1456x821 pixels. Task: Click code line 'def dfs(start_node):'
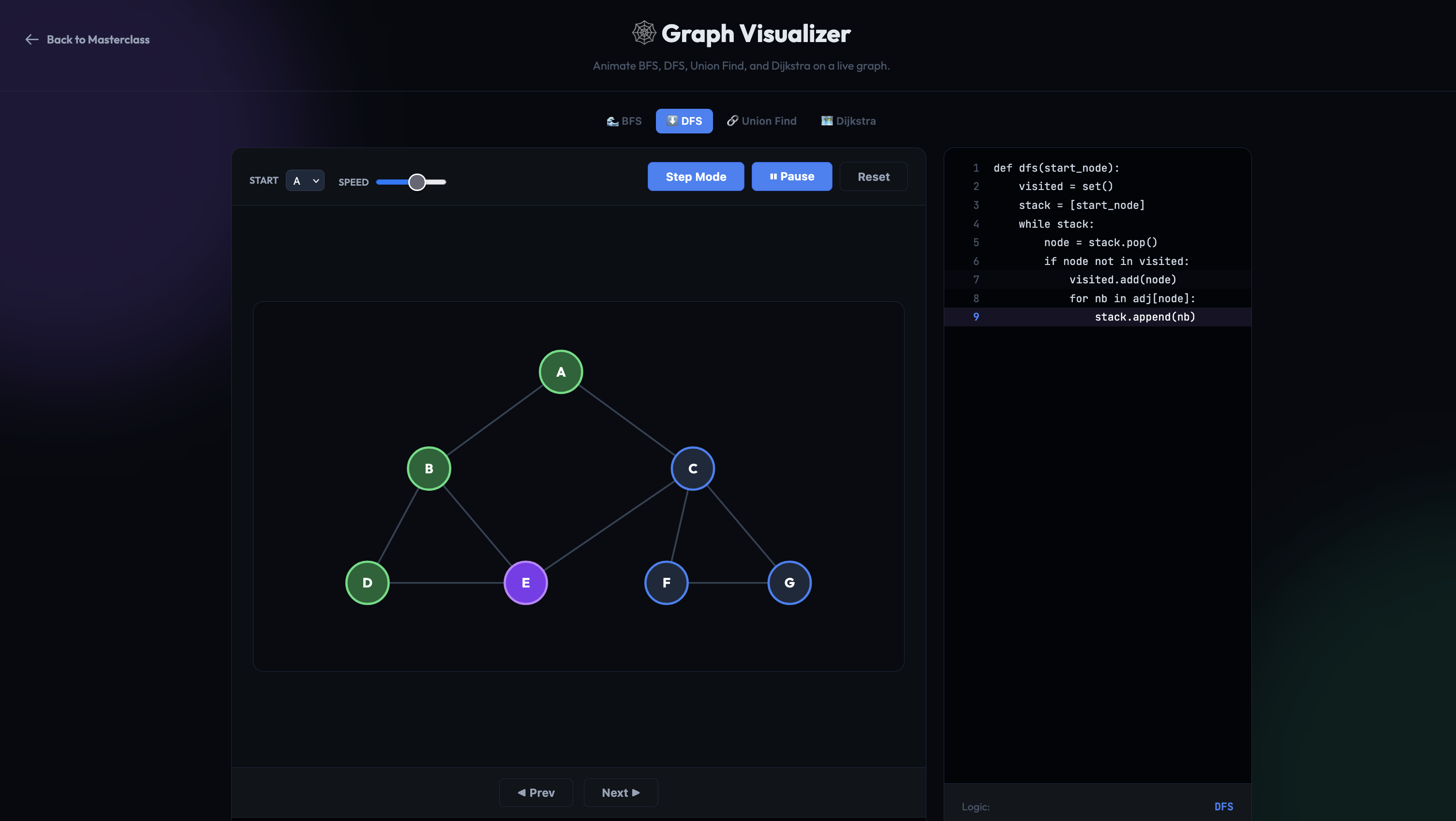click(1098, 168)
